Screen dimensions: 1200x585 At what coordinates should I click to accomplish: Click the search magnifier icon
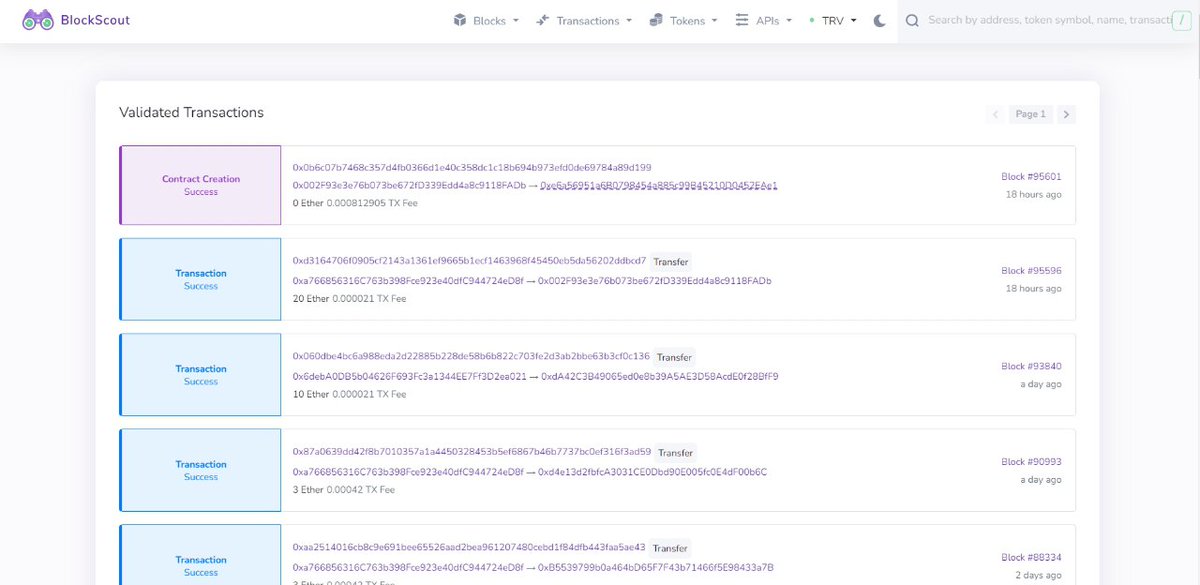[912, 20]
